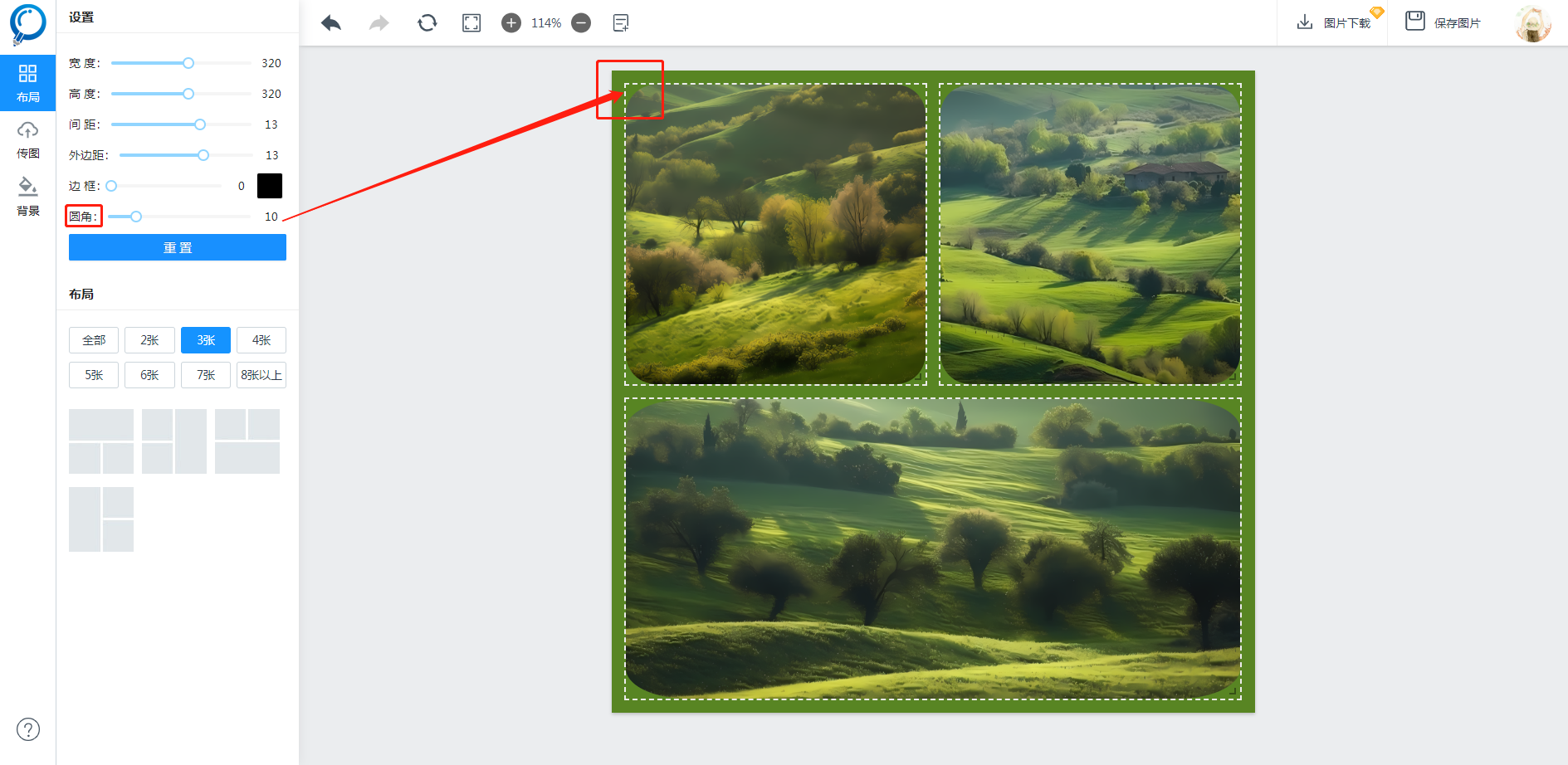Click the 114% zoom level text
1568x765 pixels.
click(546, 23)
